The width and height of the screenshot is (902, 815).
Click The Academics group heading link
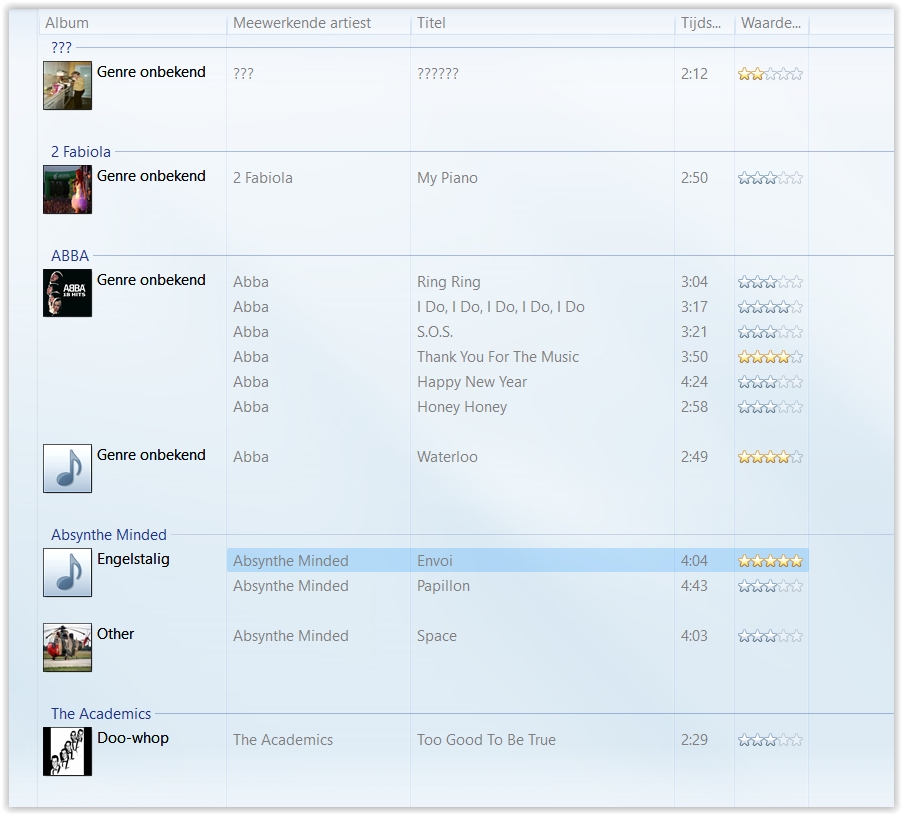click(x=101, y=714)
